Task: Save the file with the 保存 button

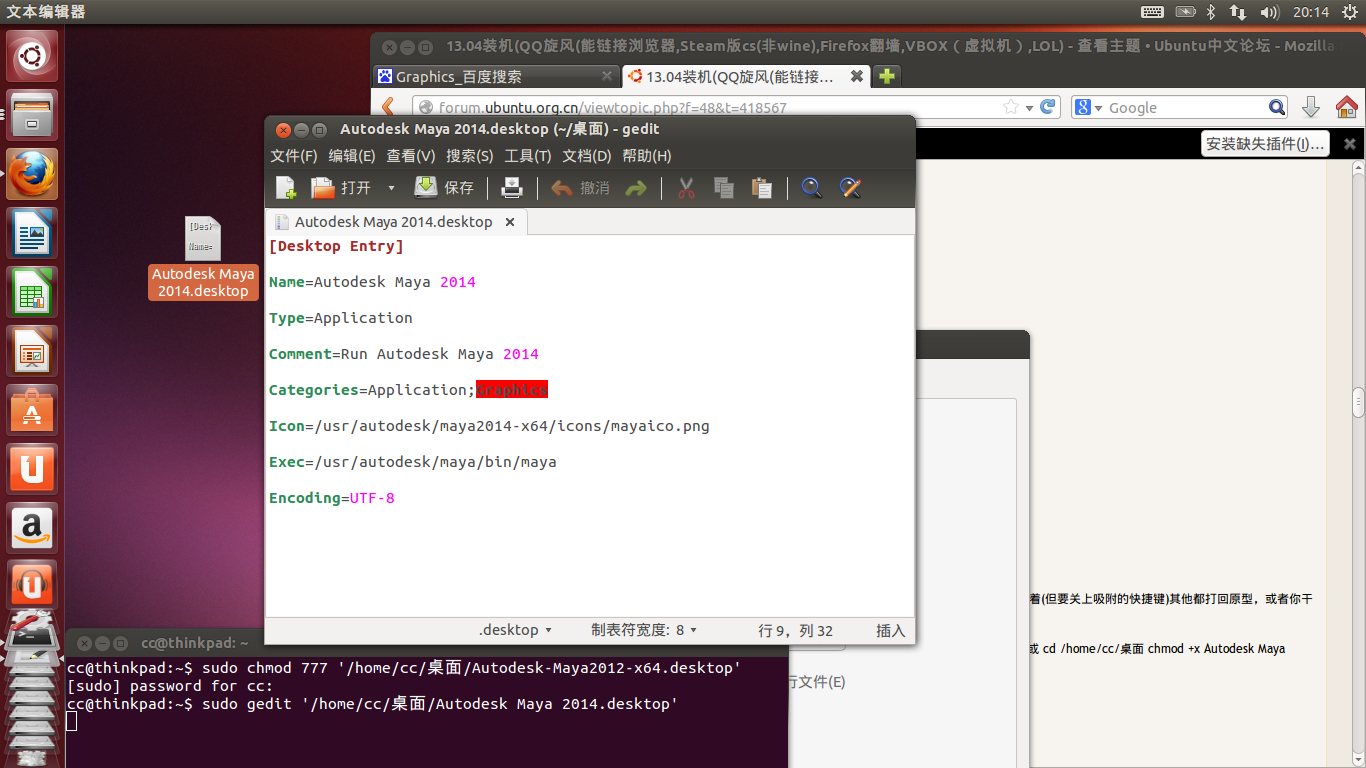Action: click(444, 187)
